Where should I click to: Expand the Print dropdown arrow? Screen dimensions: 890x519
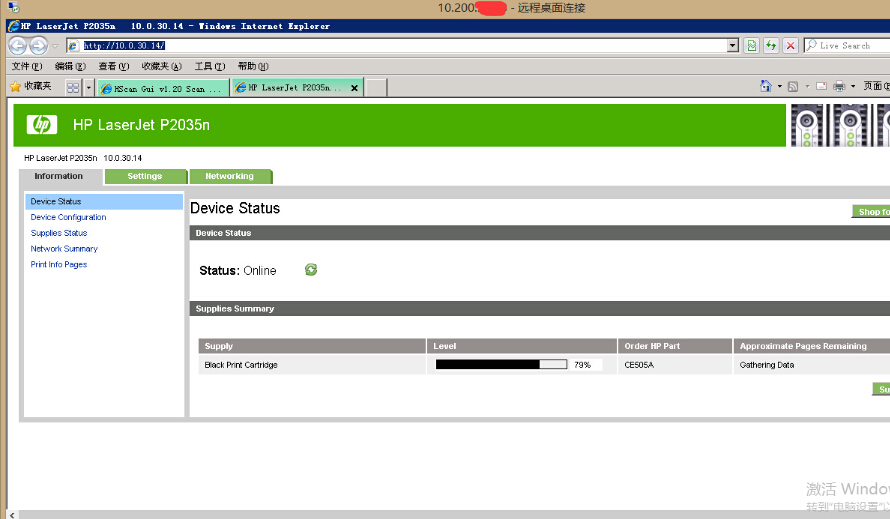tap(853, 86)
